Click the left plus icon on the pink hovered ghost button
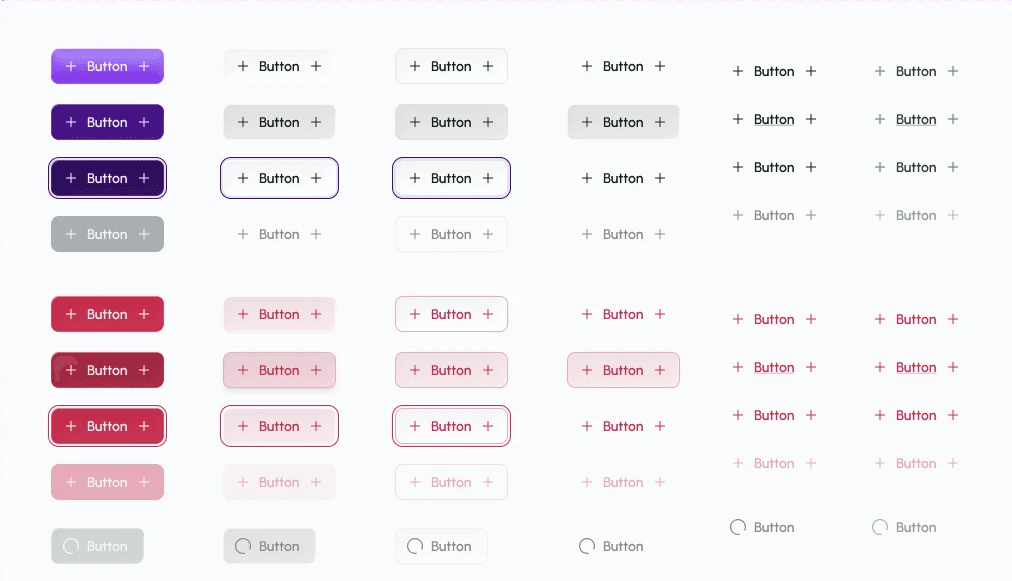The height and width of the screenshot is (581, 1012). (x=587, y=370)
